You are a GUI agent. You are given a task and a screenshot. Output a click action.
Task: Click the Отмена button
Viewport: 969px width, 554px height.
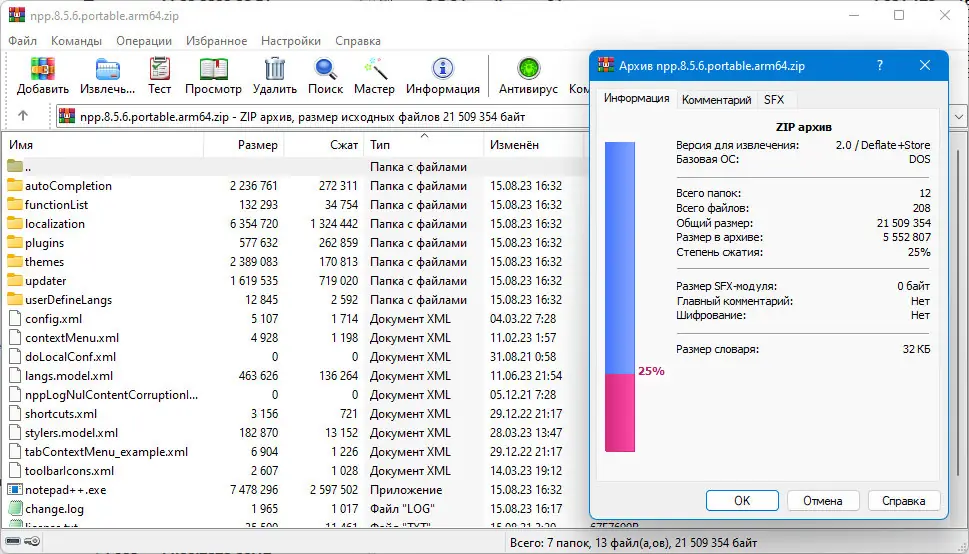pos(823,501)
